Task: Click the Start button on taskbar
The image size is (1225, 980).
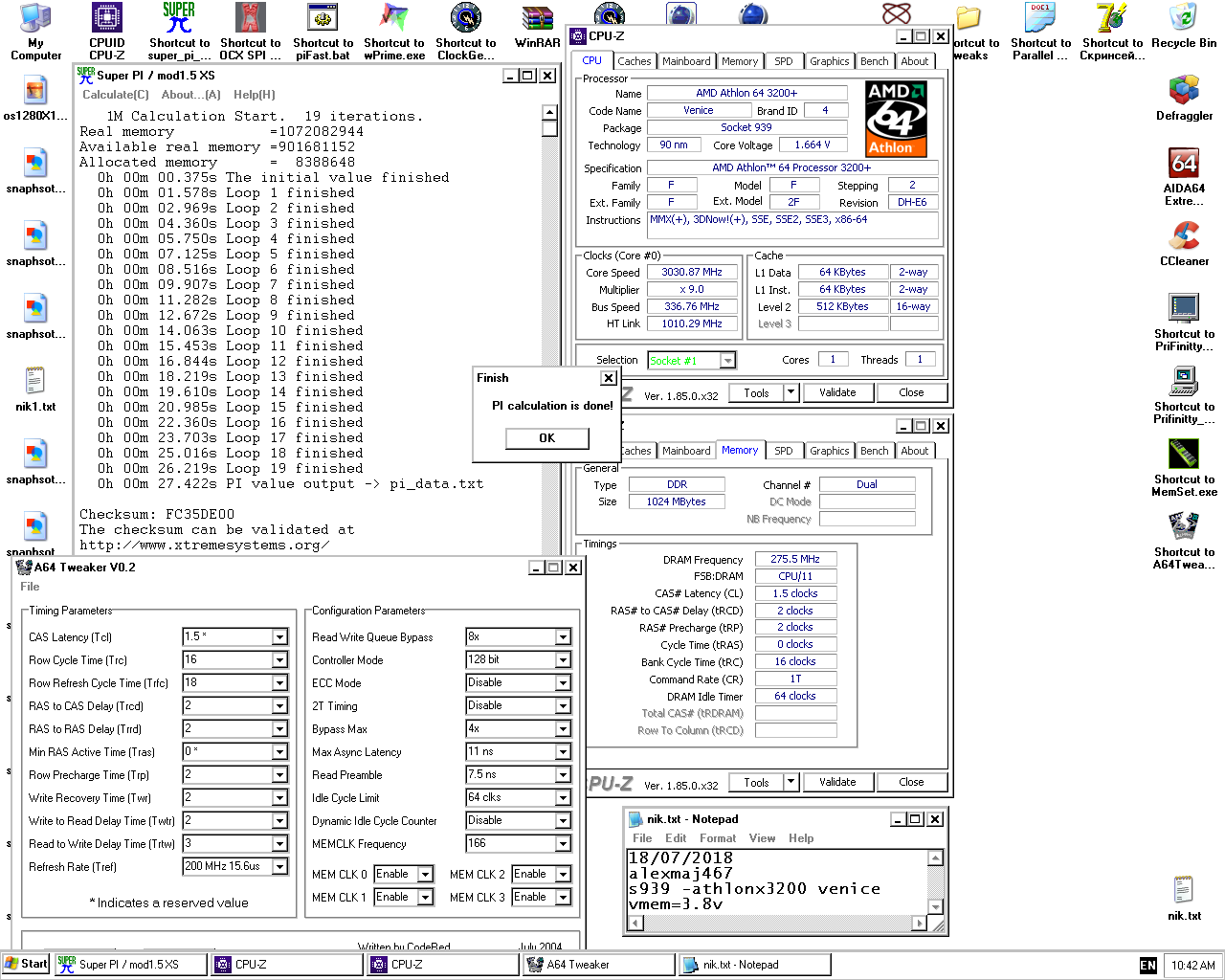Action: click(26, 964)
